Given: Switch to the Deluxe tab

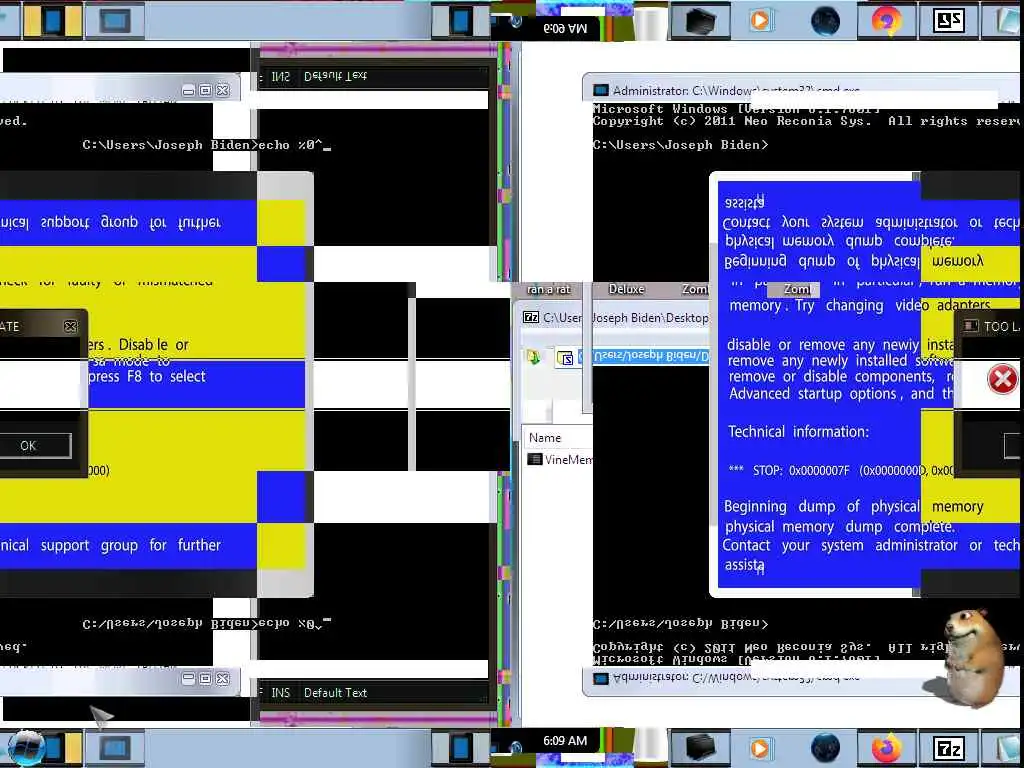Looking at the screenshot, I should click(626, 289).
